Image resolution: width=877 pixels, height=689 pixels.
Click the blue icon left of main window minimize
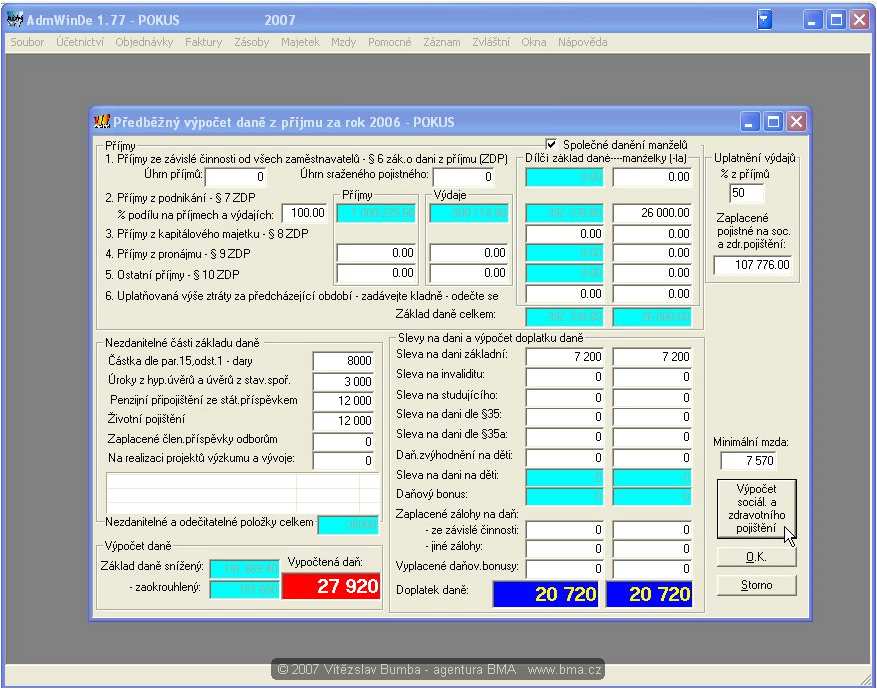pyautogui.click(x=765, y=20)
